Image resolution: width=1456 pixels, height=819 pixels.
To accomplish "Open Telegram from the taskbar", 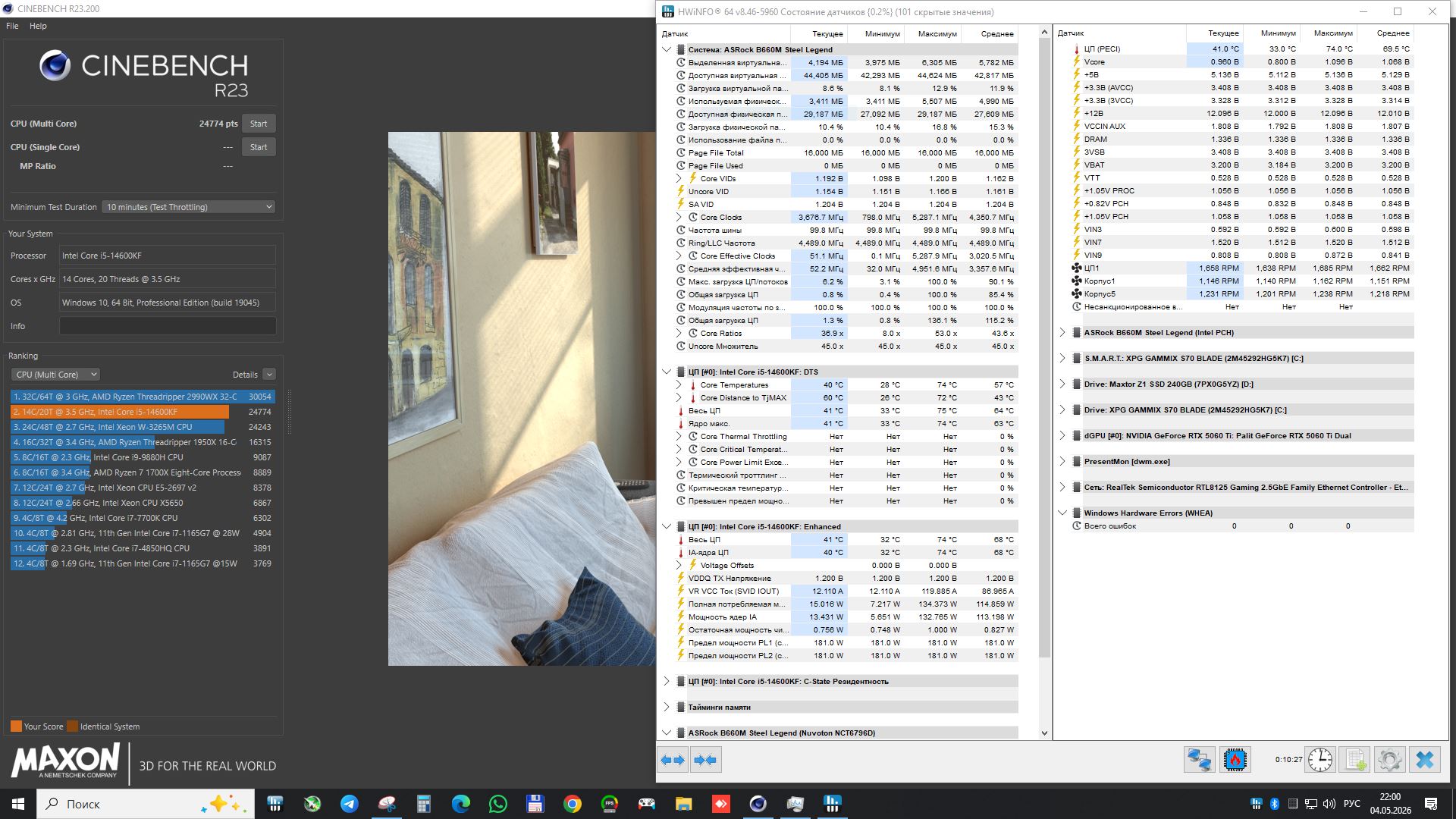I will (350, 804).
